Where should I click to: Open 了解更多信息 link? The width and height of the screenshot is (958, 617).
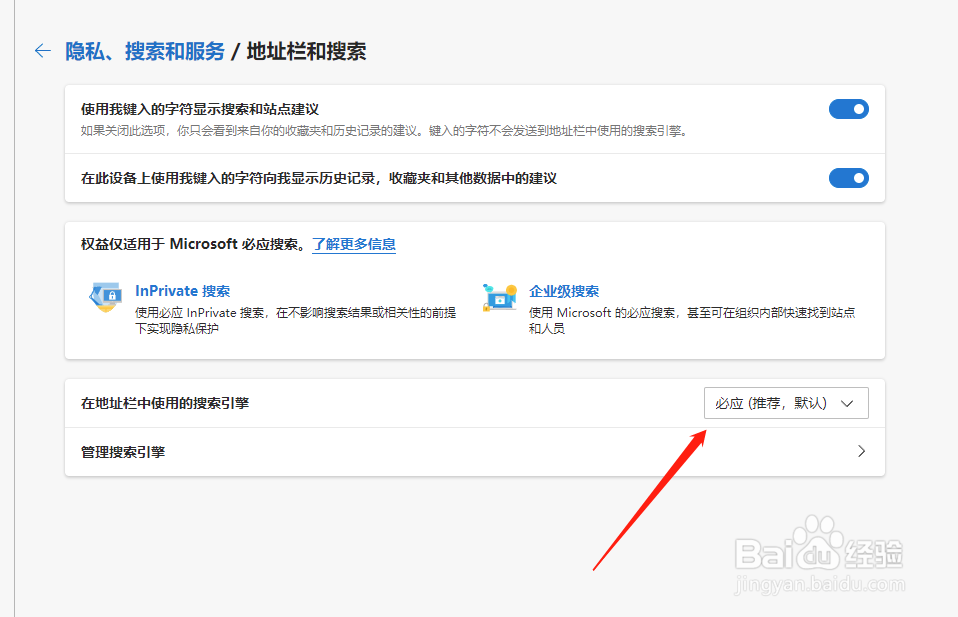[354, 244]
